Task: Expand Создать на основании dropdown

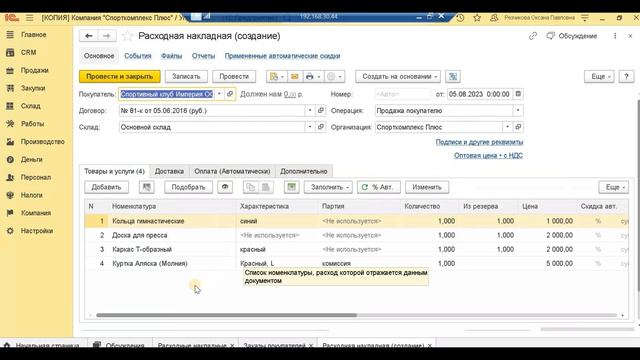Action: pyautogui.click(x=398, y=76)
